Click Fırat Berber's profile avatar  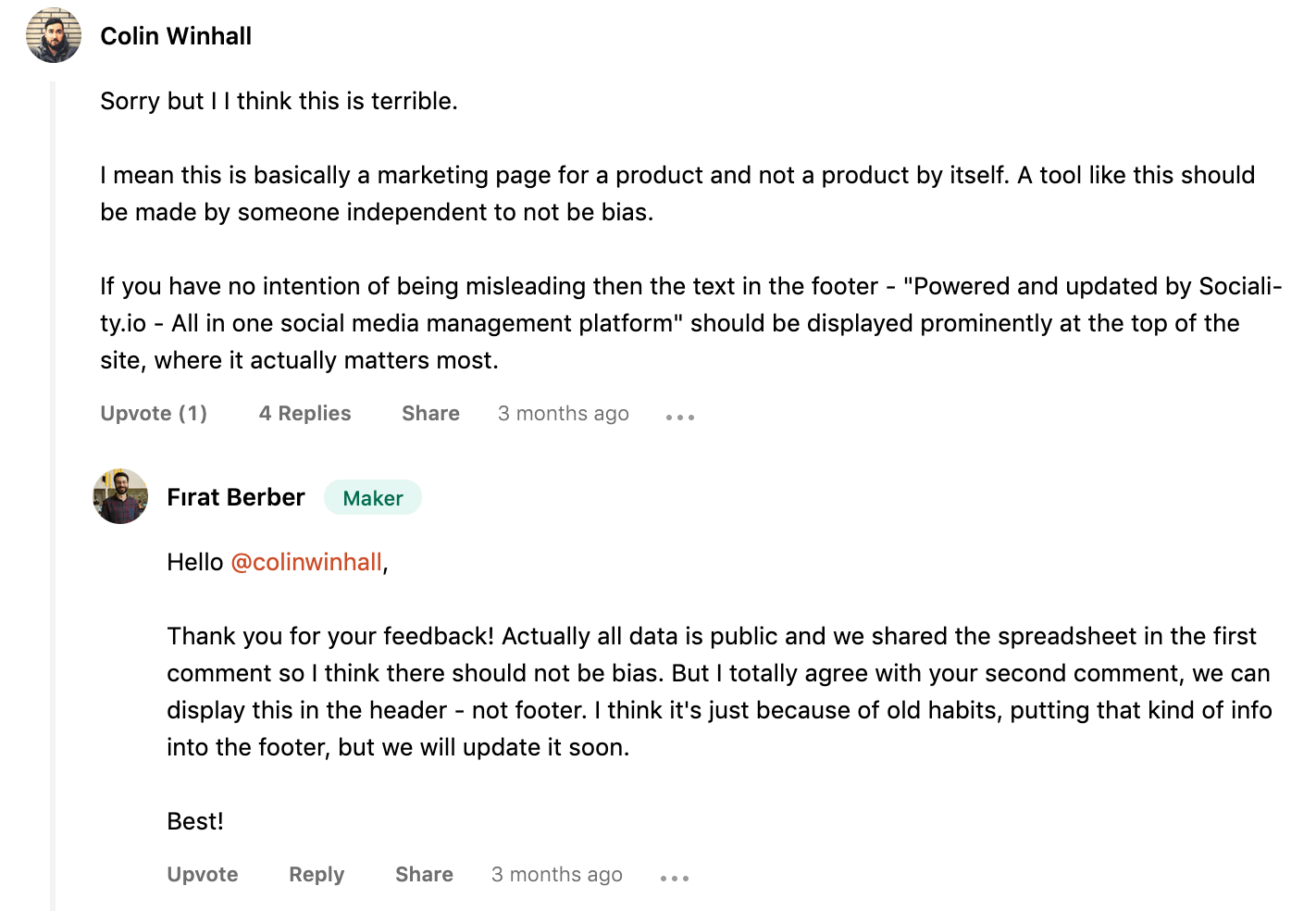click(x=120, y=496)
